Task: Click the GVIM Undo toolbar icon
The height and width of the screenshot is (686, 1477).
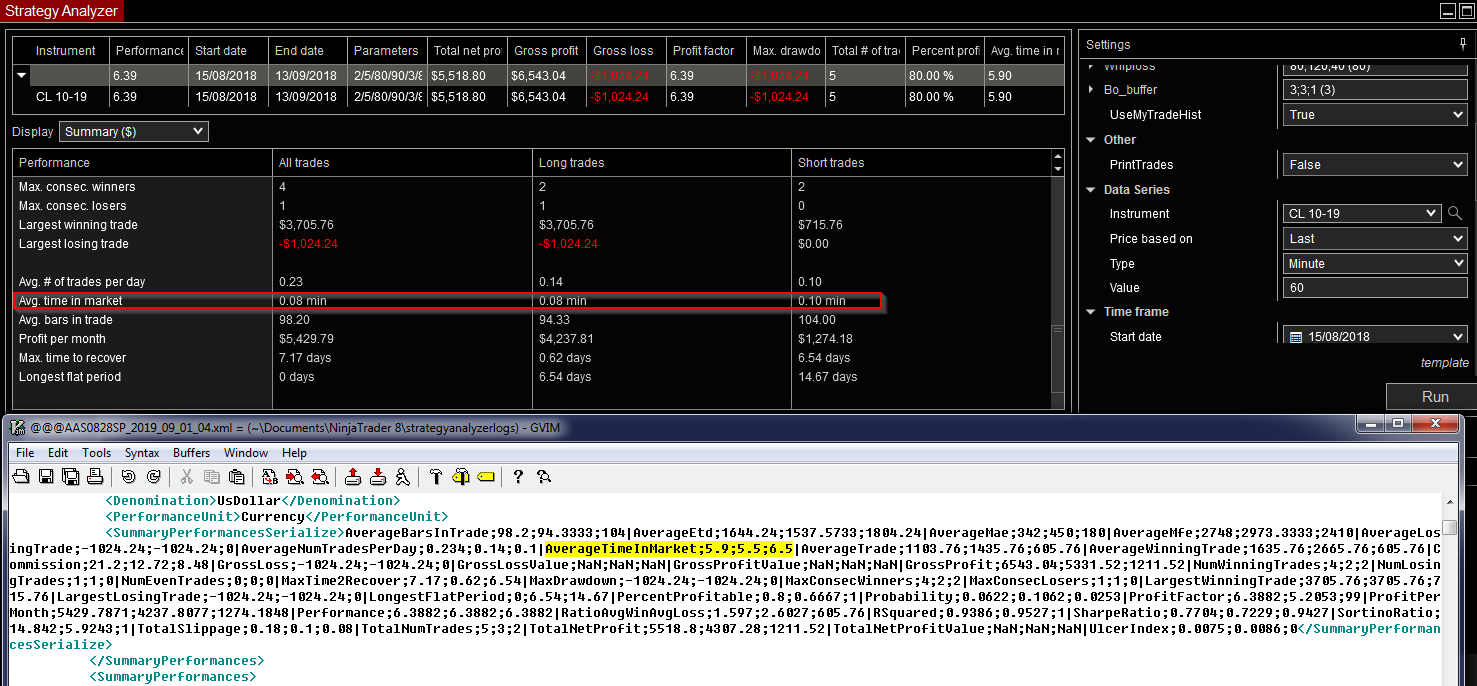Action: (x=128, y=477)
